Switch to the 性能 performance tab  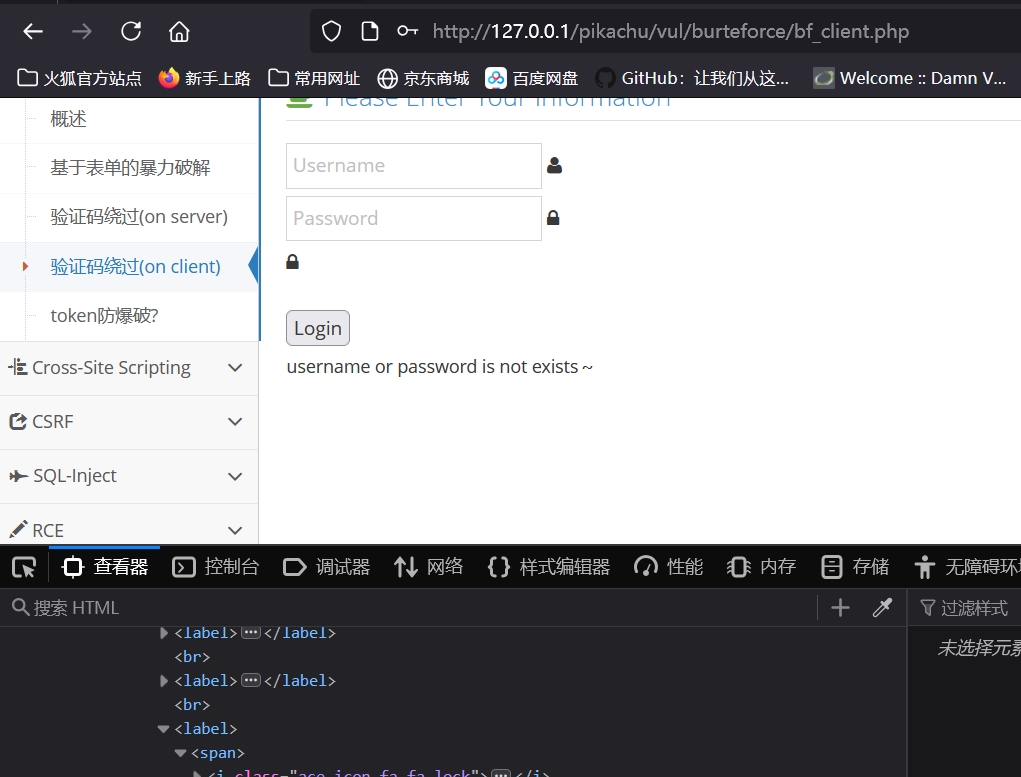[669, 567]
